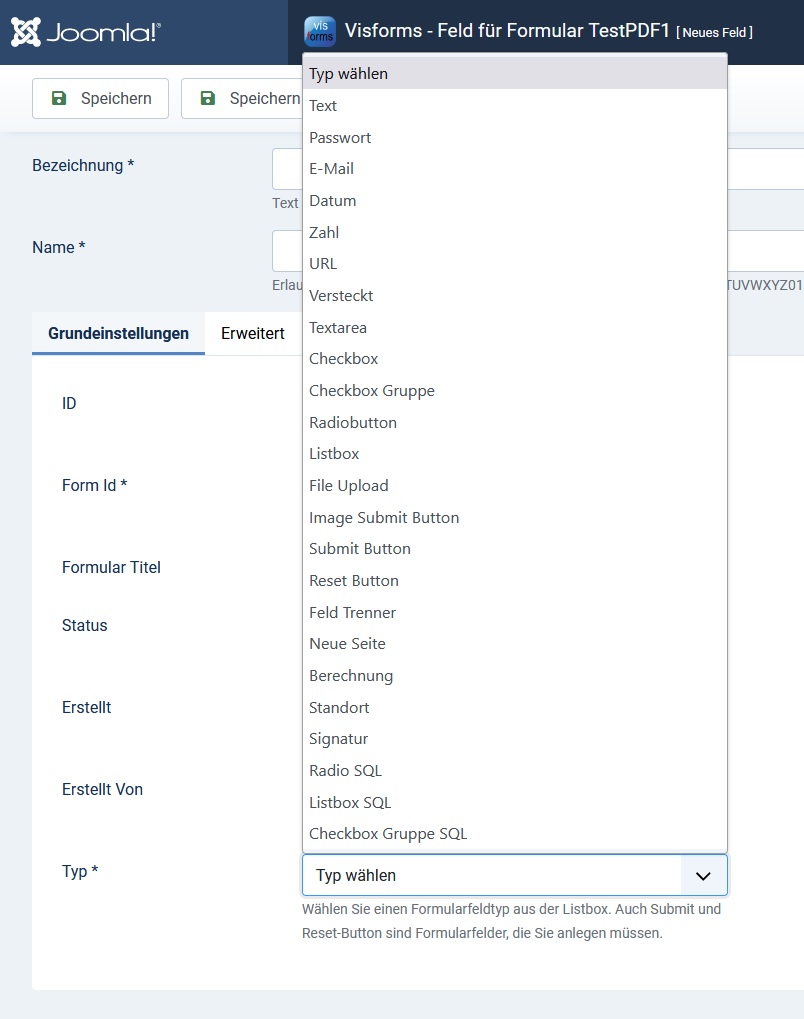Click the save icon on the fully visible Speichern button
Viewport: 804px width, 1019px height.
tap(59, 98)
